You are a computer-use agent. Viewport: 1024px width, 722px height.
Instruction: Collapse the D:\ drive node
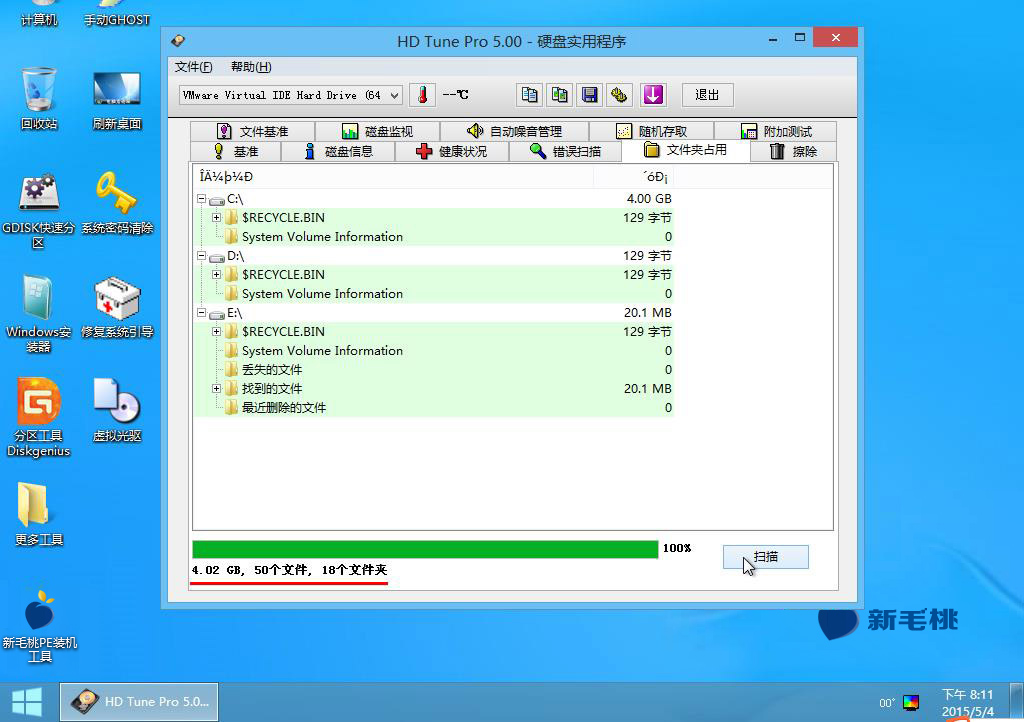(202, 255)
